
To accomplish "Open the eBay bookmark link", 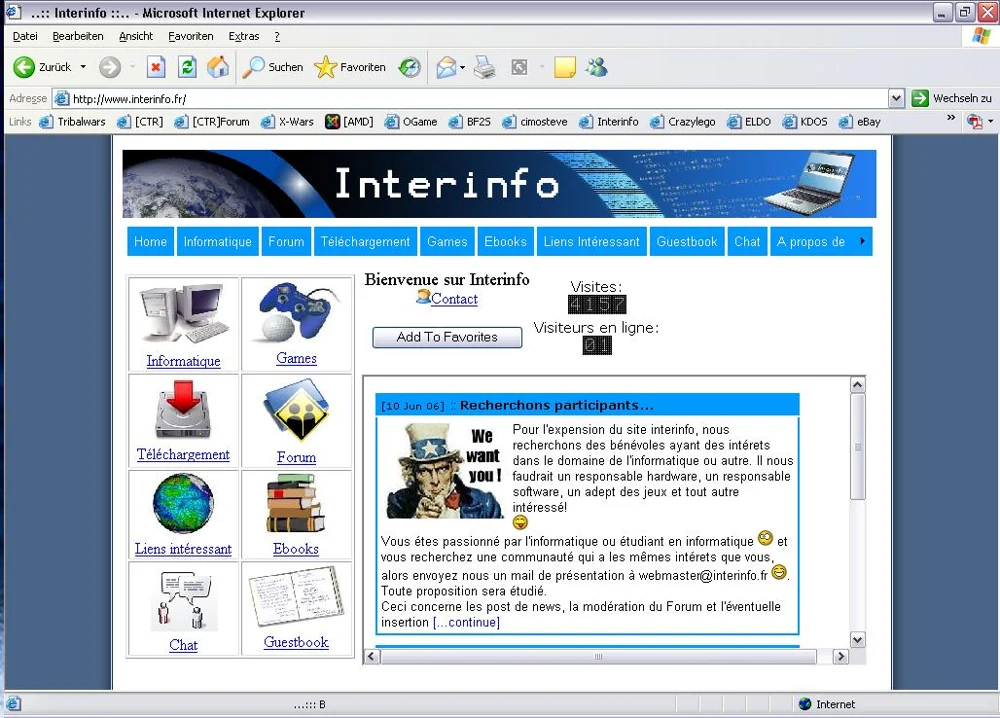I will click(x=860, y=122).
